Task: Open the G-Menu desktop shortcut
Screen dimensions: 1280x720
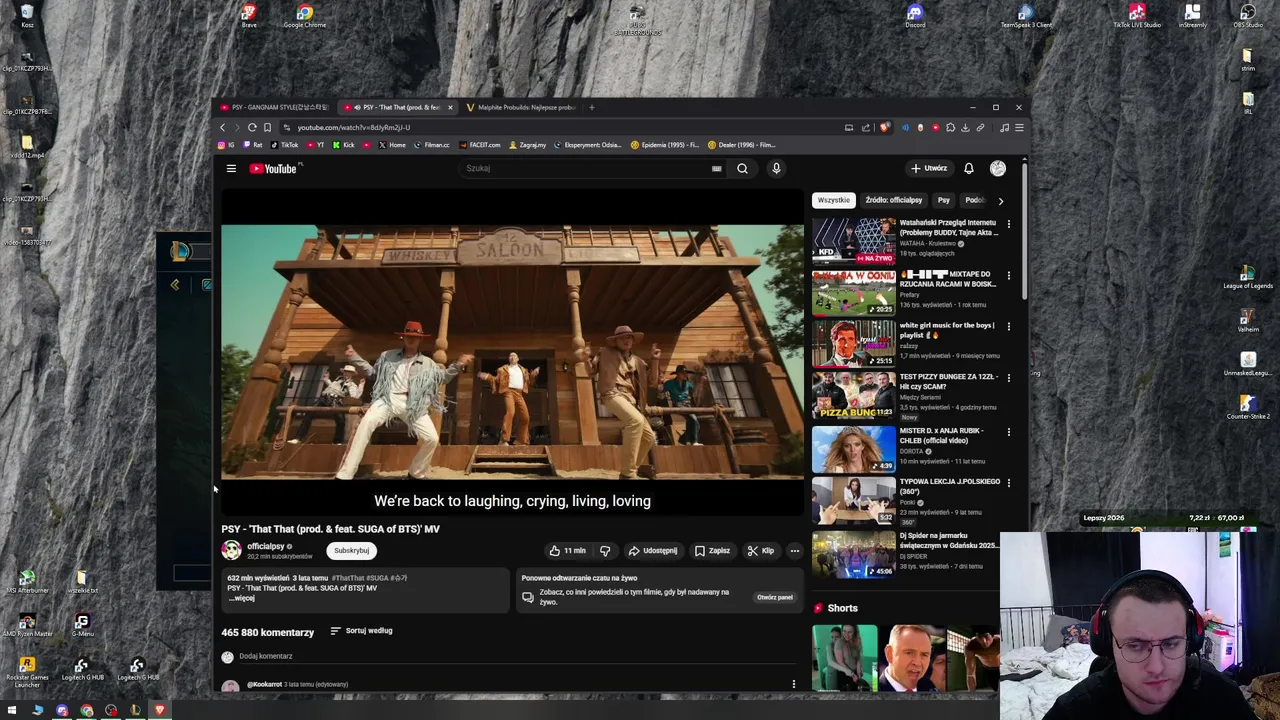Action: point(82,626)
